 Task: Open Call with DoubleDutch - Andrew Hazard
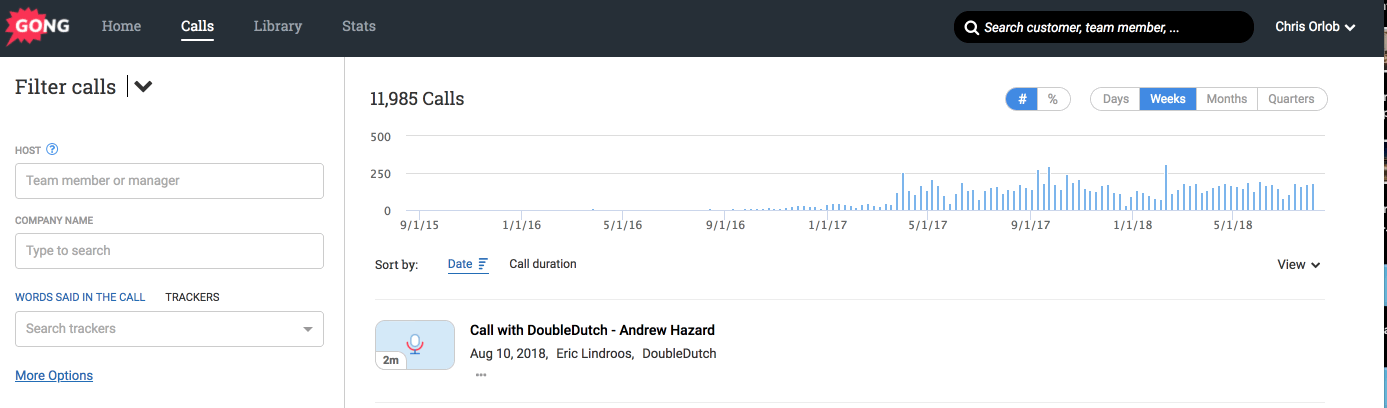coord(592,330)
